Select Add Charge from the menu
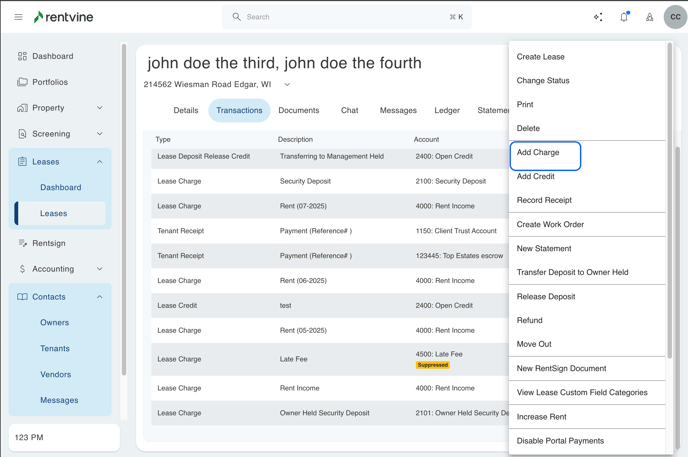 pyautogui.click(x=538, y=153)
